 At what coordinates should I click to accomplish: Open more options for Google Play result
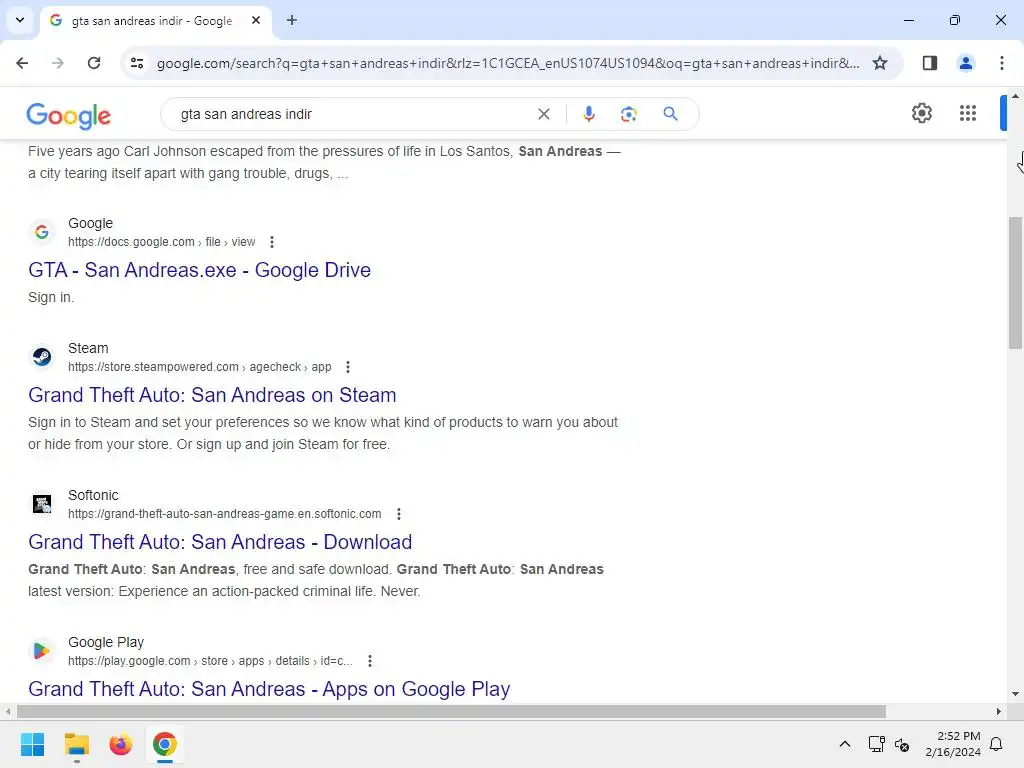coord(370,661)
